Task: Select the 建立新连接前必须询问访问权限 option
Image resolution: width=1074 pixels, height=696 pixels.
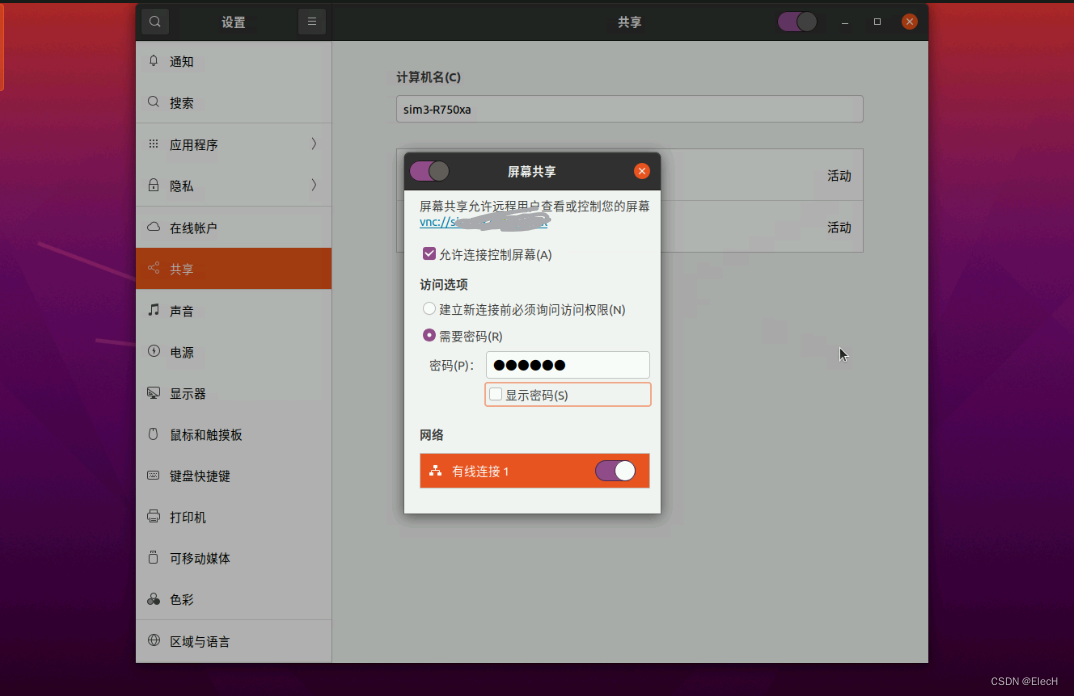Action: click(x=429, y=308)
